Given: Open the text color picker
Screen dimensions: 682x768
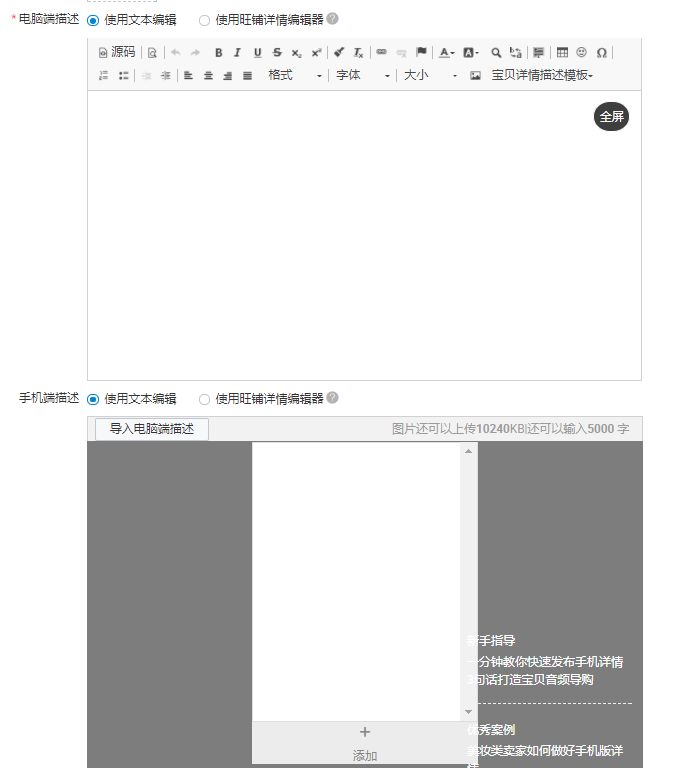Looking at the screenshot, I should [x=446, y=52].
